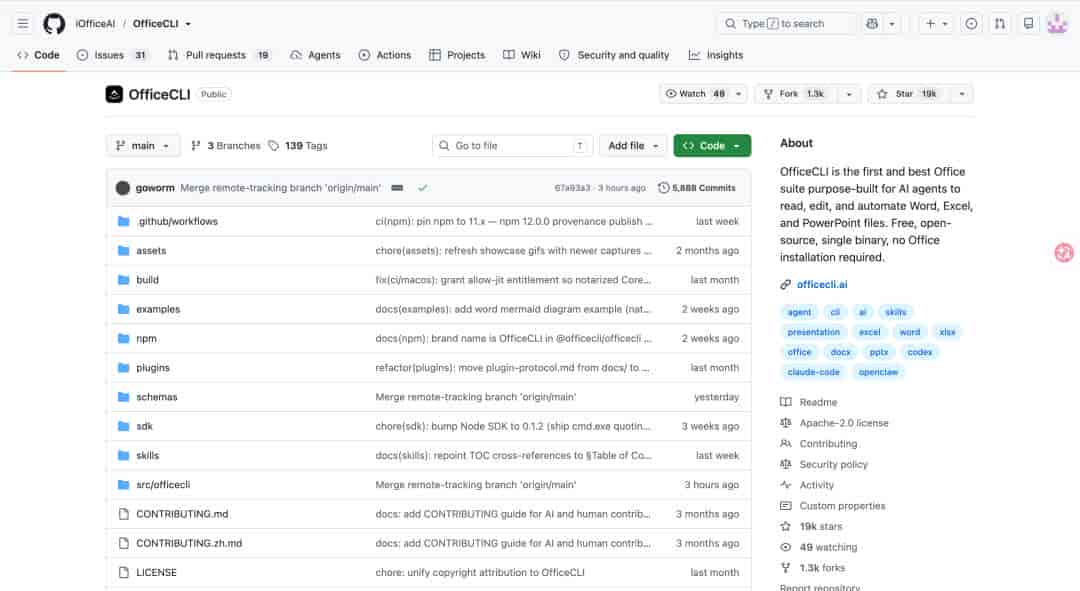Click the Go to file search field

(512, 146)
